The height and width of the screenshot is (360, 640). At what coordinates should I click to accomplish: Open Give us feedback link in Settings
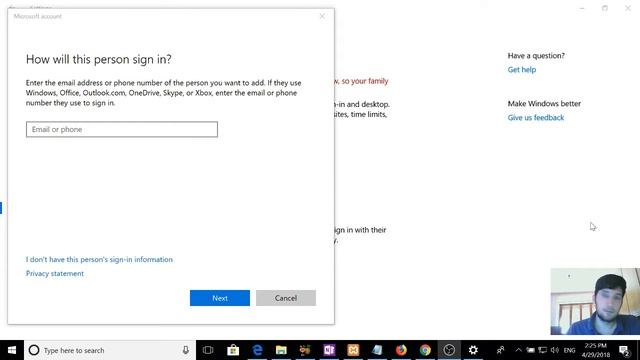536,118
